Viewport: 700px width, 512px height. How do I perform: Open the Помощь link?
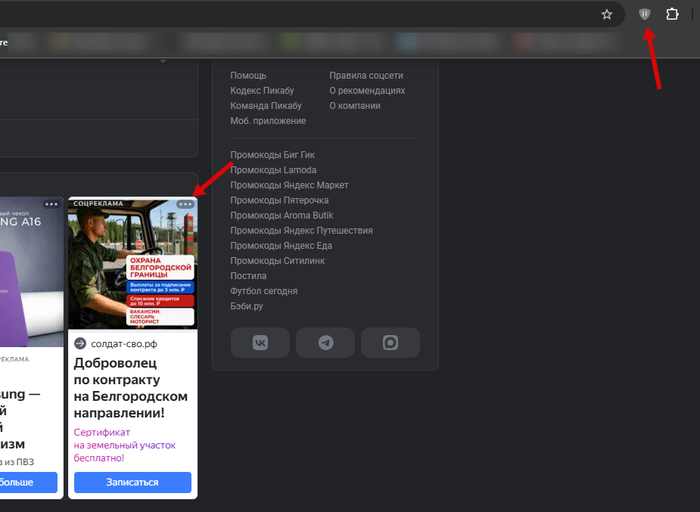[x=248, y=75]
